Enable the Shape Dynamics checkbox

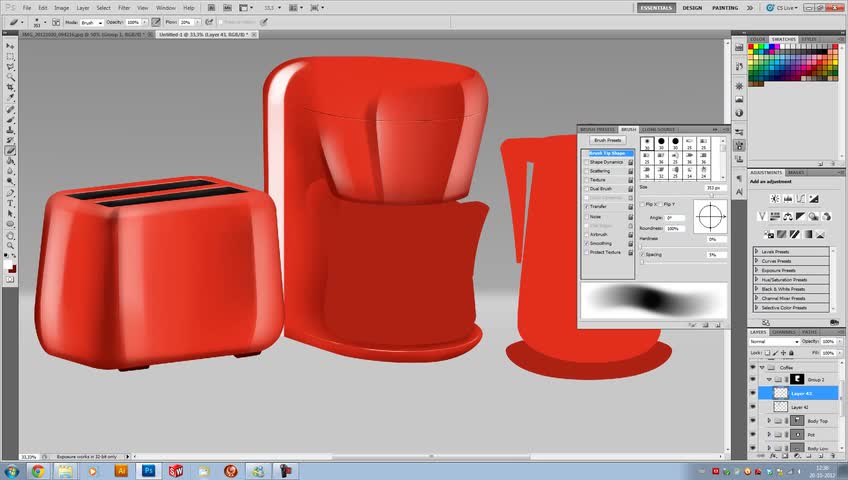click(x=586, y=162)
